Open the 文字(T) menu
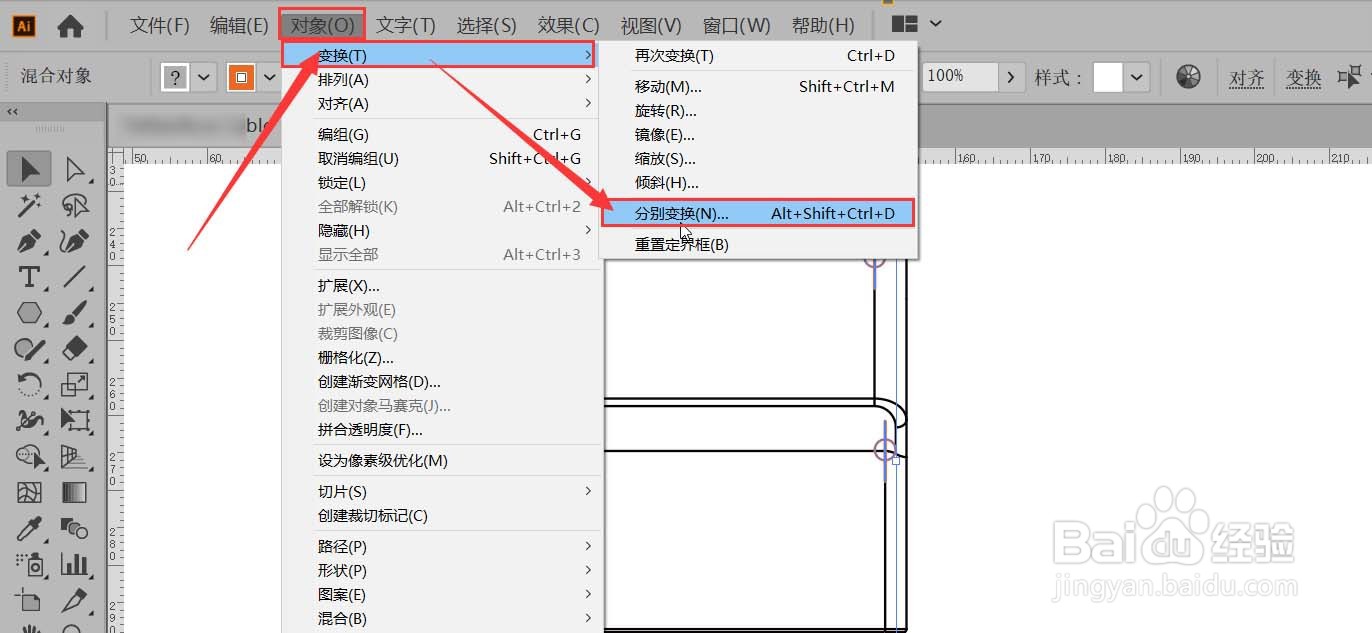 tap(405, 25)
